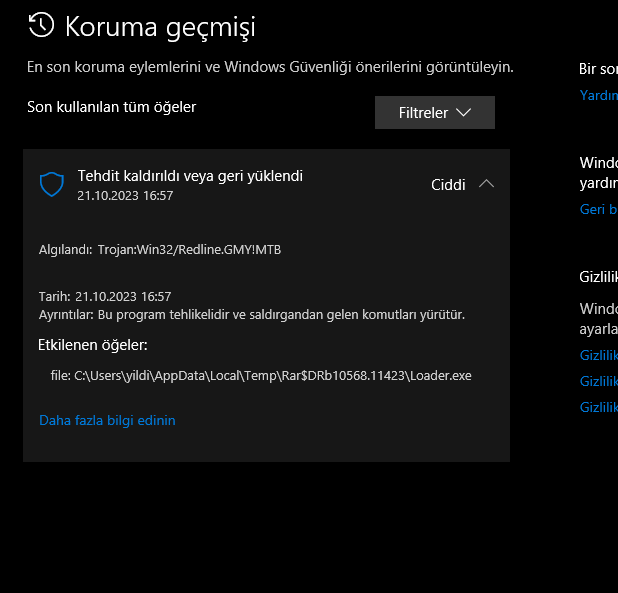The height and width of the screenshot is (593, 618).
Task: Click the Tarih: 21.10.2023 16:57 line
Action: (x=105, y=296)
